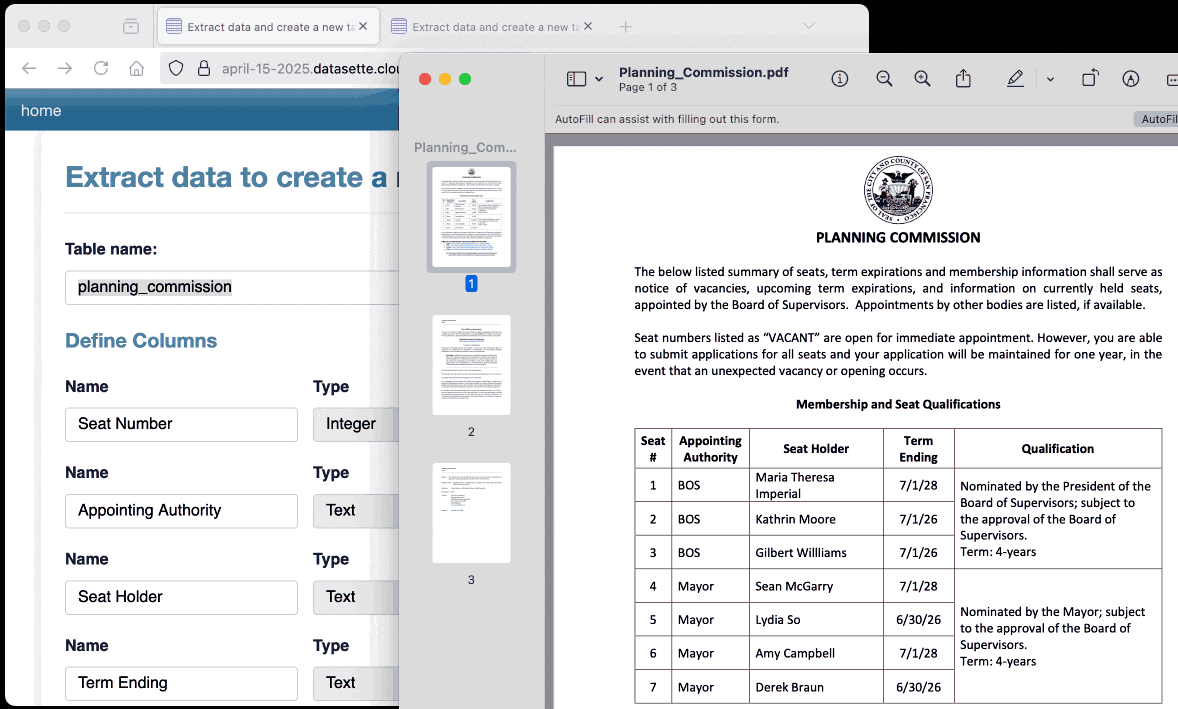Image resolution: width=1178 pixels, height=709 pixels.
Task: Open the home link in Datasette
Action: pyautogui.click(x=41, y=110)
